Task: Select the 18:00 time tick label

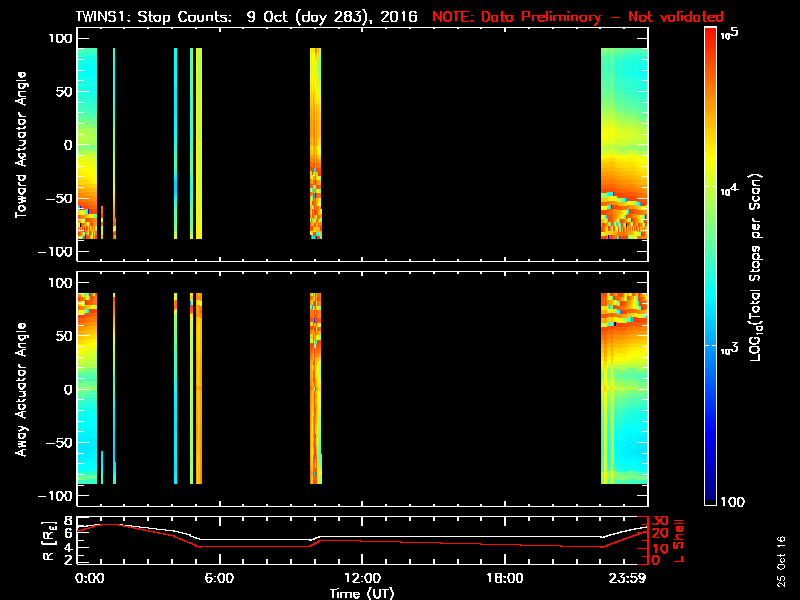Action: point(505,579)
